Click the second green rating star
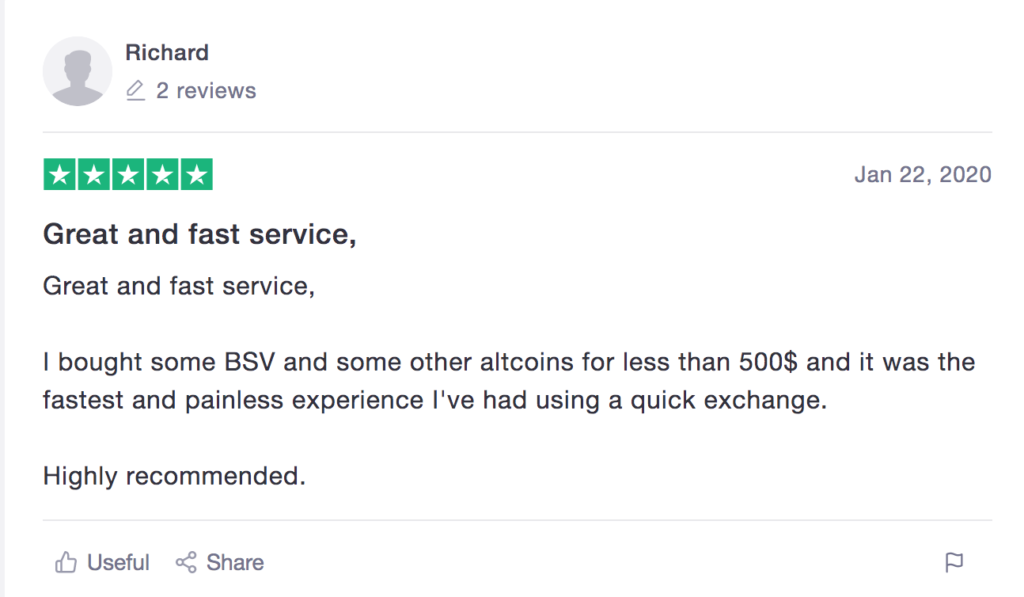 (94, 174)
